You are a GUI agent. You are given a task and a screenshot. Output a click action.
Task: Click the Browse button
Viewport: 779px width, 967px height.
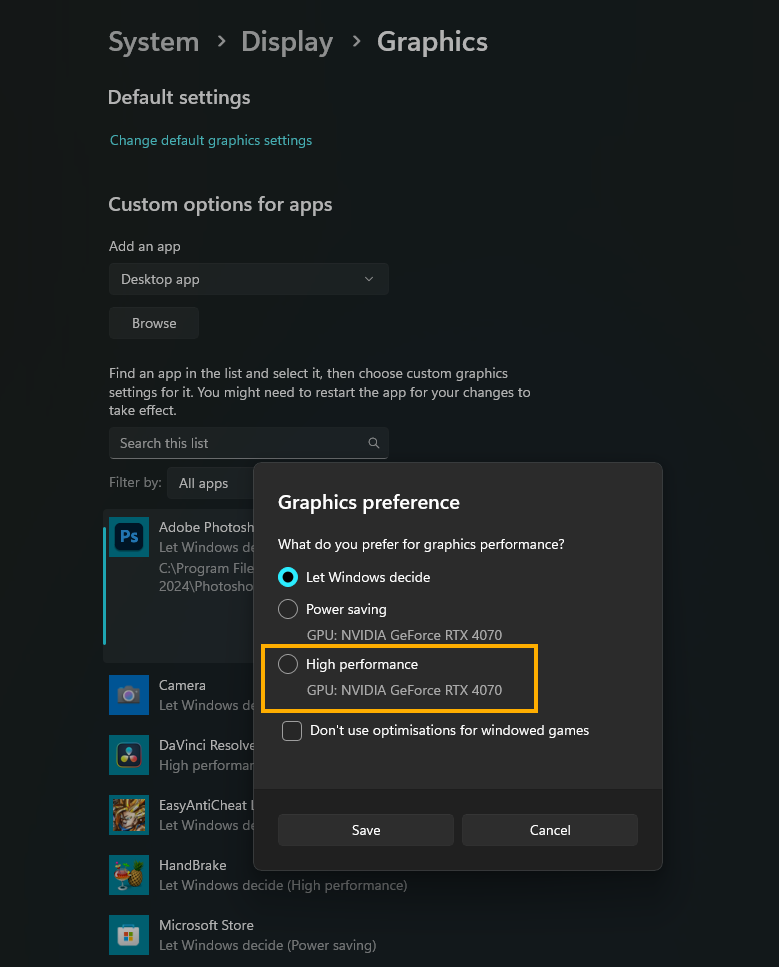[154, 323]
